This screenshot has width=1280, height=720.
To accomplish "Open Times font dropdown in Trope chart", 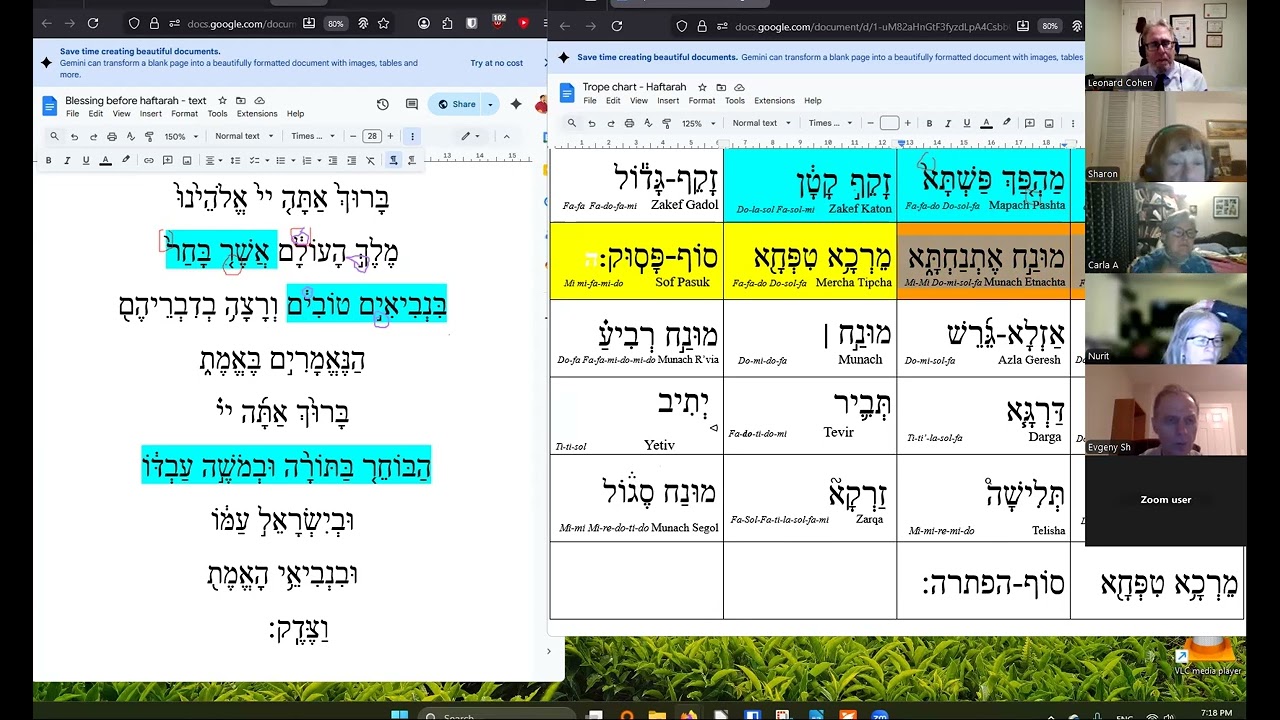I will click(x=830, y=123).
